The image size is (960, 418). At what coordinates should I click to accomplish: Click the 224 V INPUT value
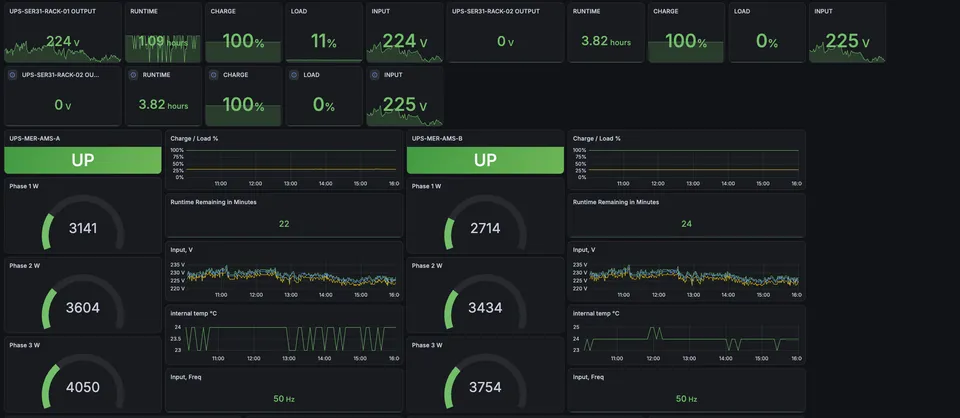(x=404, y=41)
